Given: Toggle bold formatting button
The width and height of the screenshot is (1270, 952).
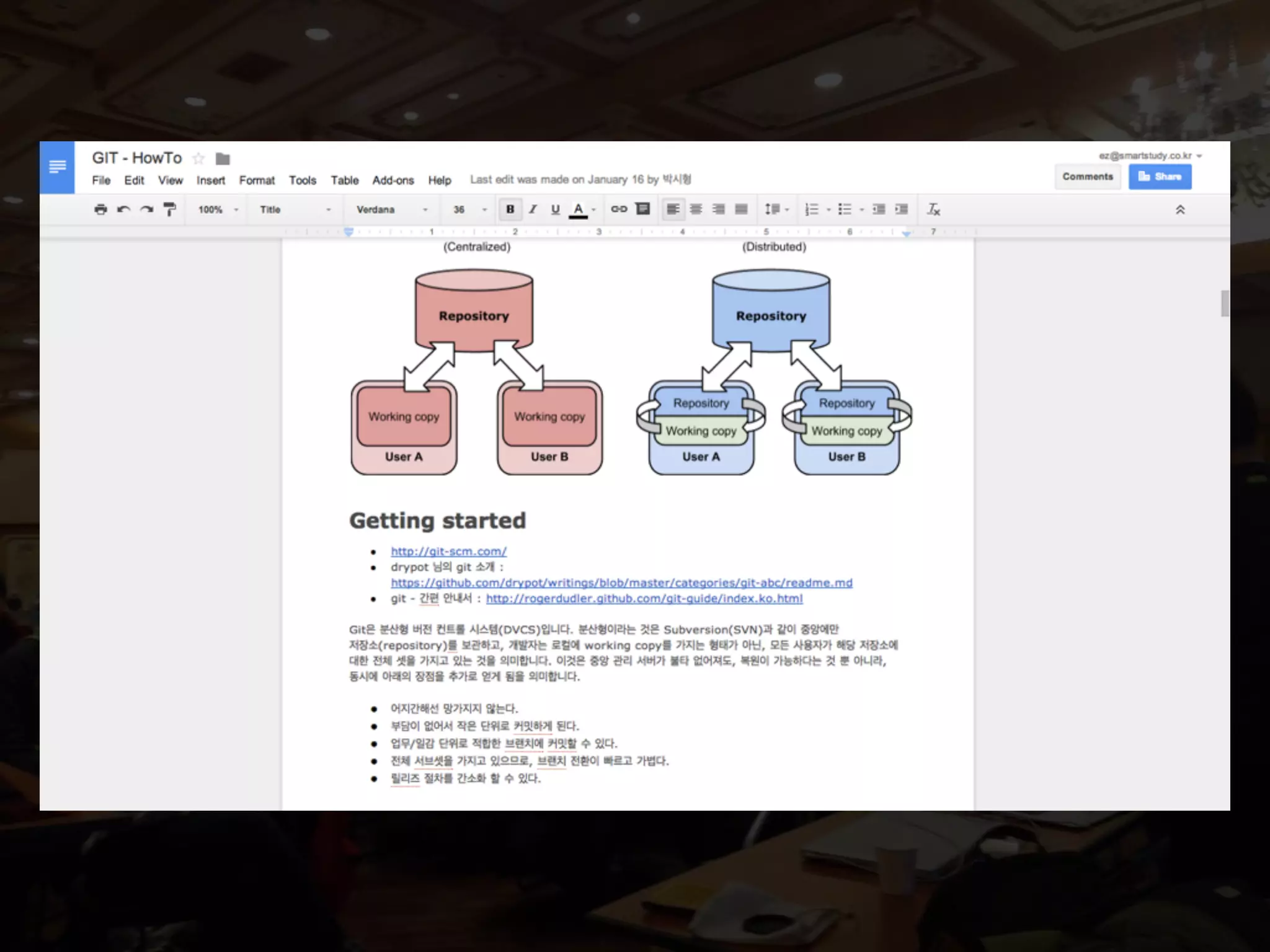Looking at the screenshot, I should (510, 209).
